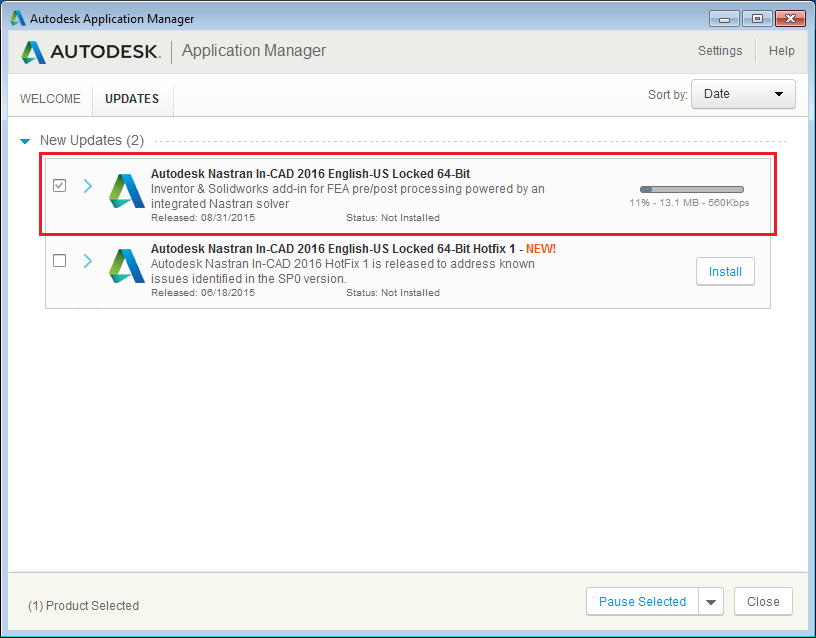The height and width of the screenshot is (638, 816).
Task: Open the Sort by Date dropdown
Action: pos(743,94)
